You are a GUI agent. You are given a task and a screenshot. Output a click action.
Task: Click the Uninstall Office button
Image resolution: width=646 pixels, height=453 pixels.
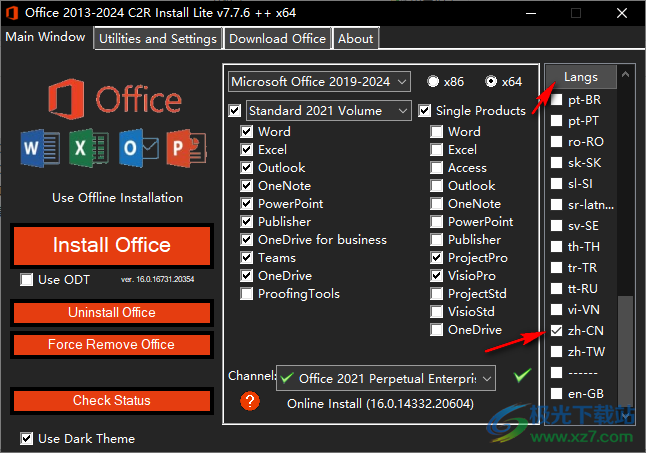pyautogui.click(x=112, y=313)
